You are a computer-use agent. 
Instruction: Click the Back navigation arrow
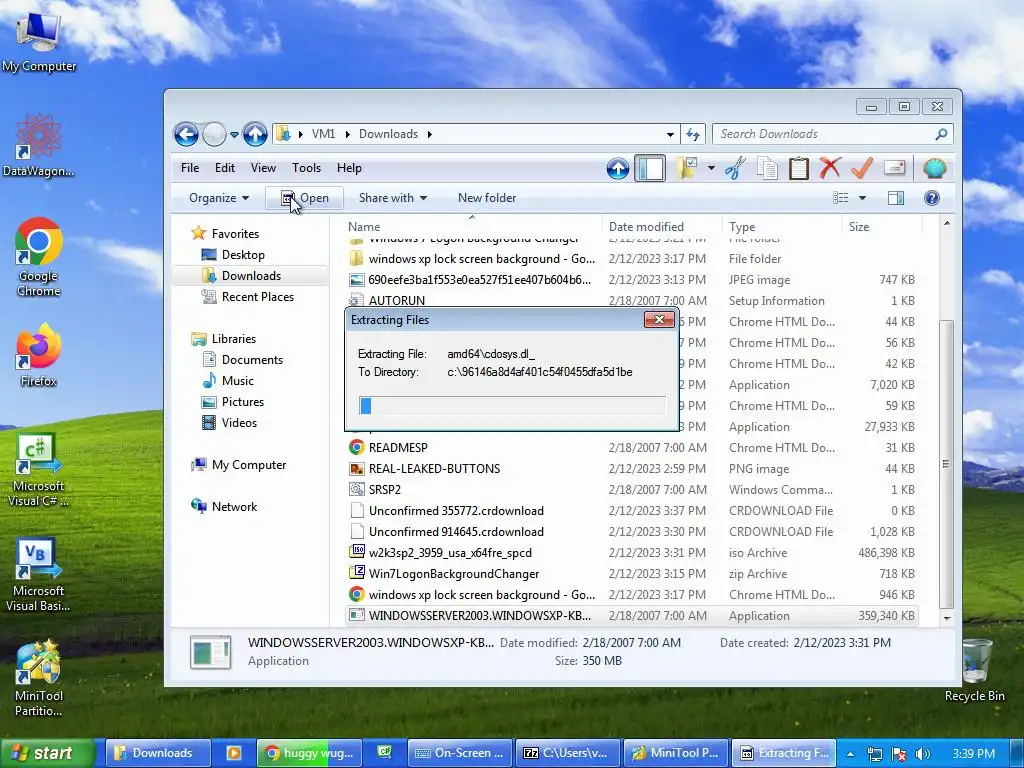click(x=186, y=135)
